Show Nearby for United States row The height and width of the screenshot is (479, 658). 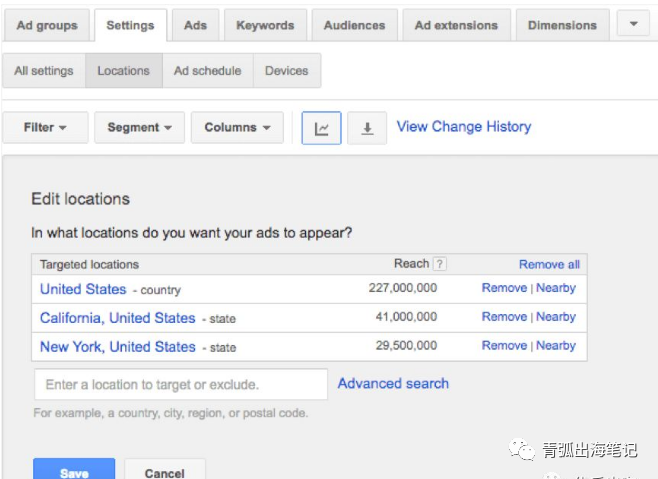(x=556, y=288)
